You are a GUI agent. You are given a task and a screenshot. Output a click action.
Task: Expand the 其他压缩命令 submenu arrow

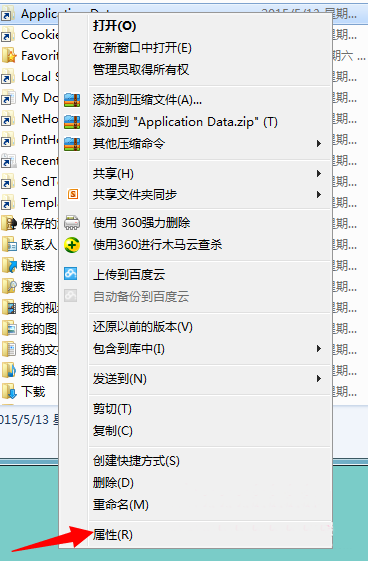(319, 144)
